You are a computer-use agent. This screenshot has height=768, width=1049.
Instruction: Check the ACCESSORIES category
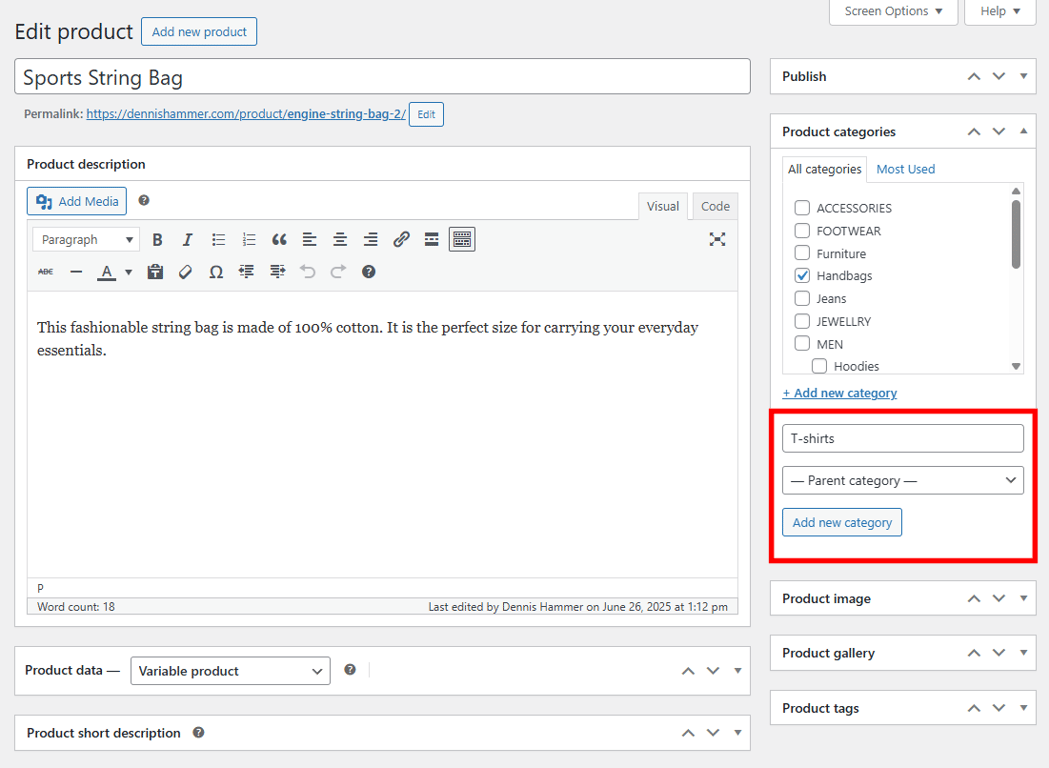click(801, 207)
